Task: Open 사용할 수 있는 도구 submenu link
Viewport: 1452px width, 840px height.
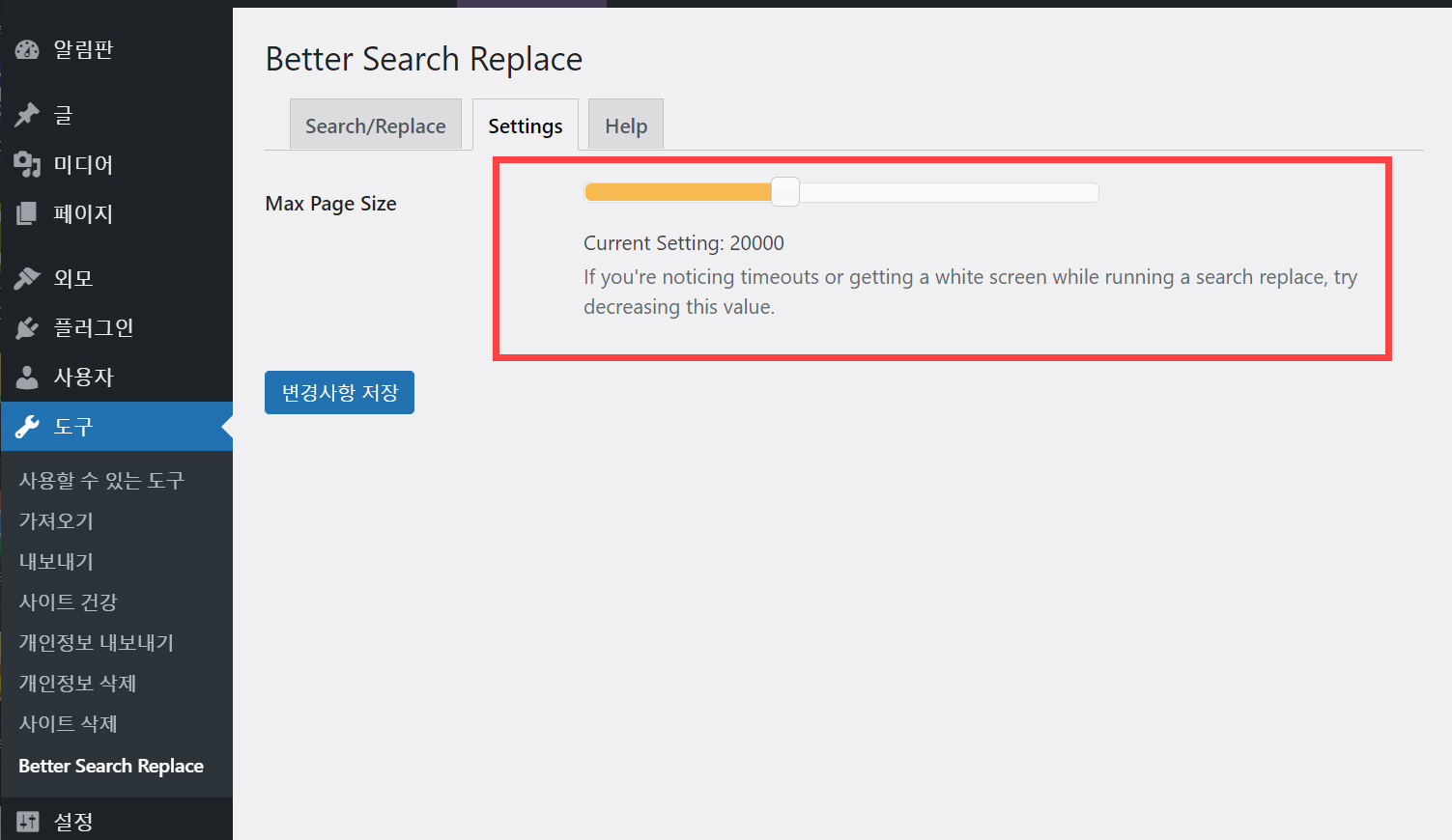Action: 101,480
